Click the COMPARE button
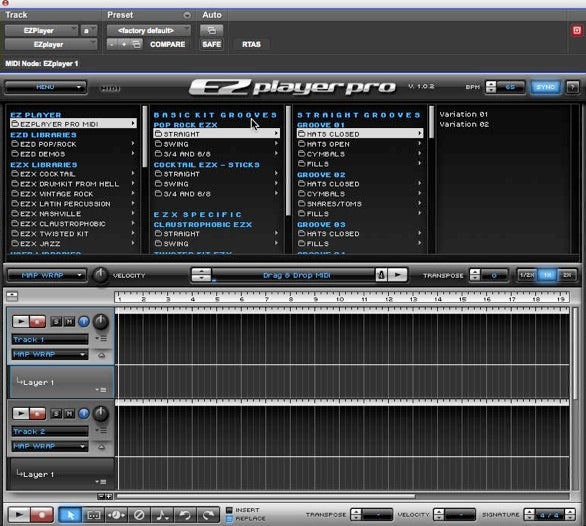586x526 pixels. (167, 44)
